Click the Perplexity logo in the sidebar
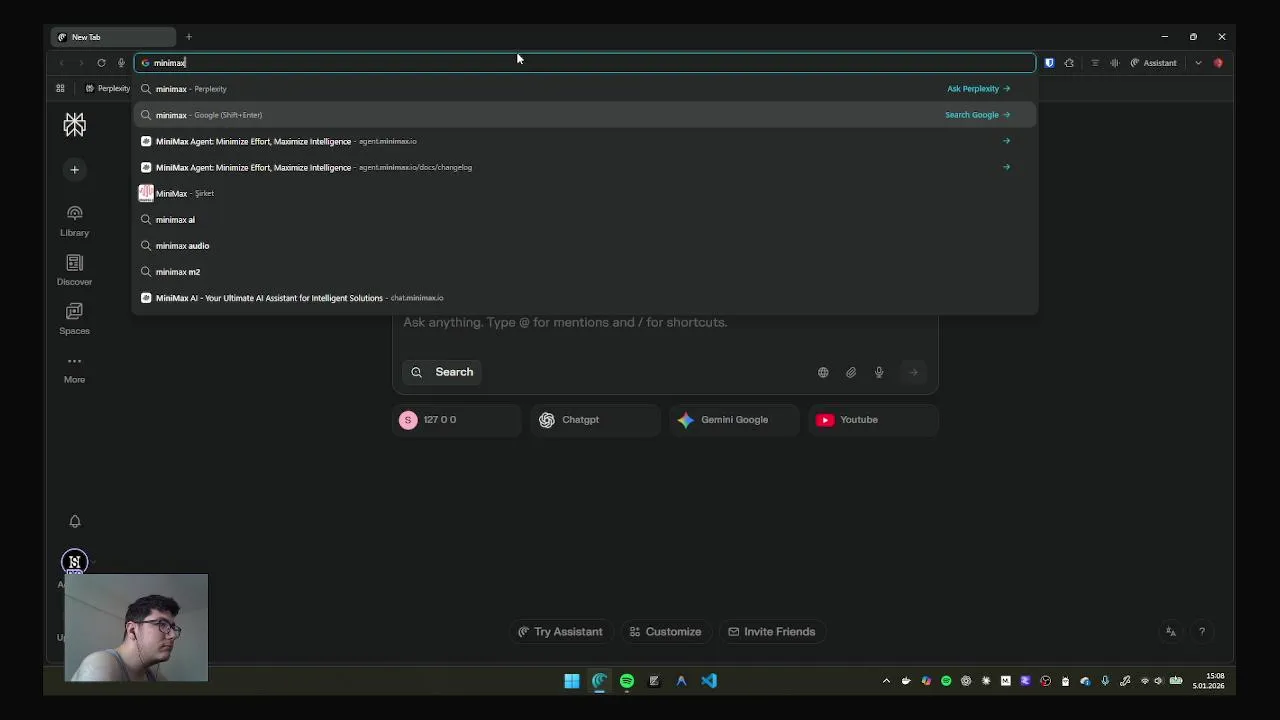The height and width of the screenshot is (720, 1280). click(x=74, y=125)
